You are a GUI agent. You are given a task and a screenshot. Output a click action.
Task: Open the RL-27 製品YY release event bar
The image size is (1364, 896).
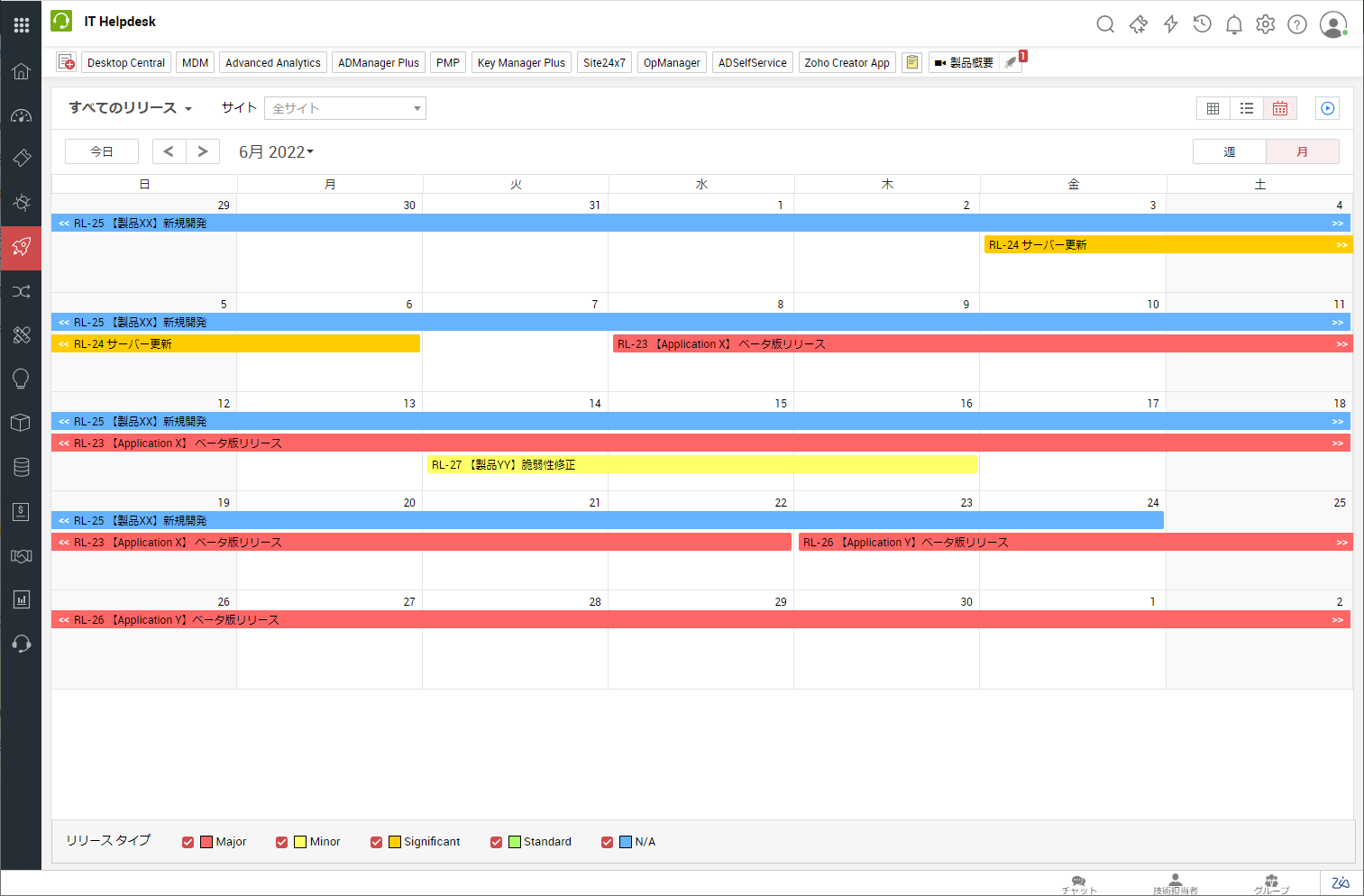(x=701, y=464)
